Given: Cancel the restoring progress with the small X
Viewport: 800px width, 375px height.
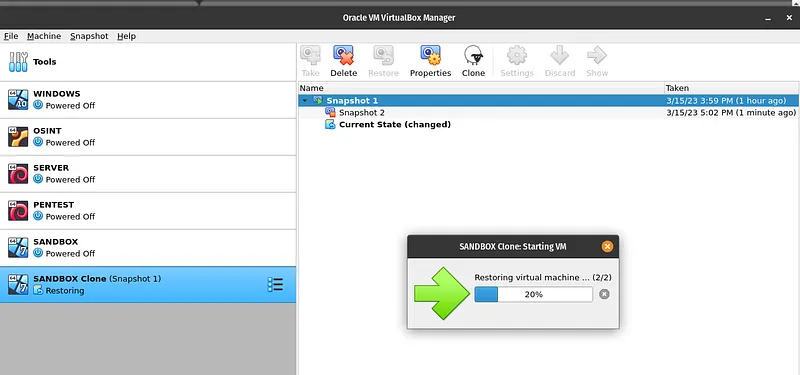Looking at the screenshot, I should tap(604, 294).
